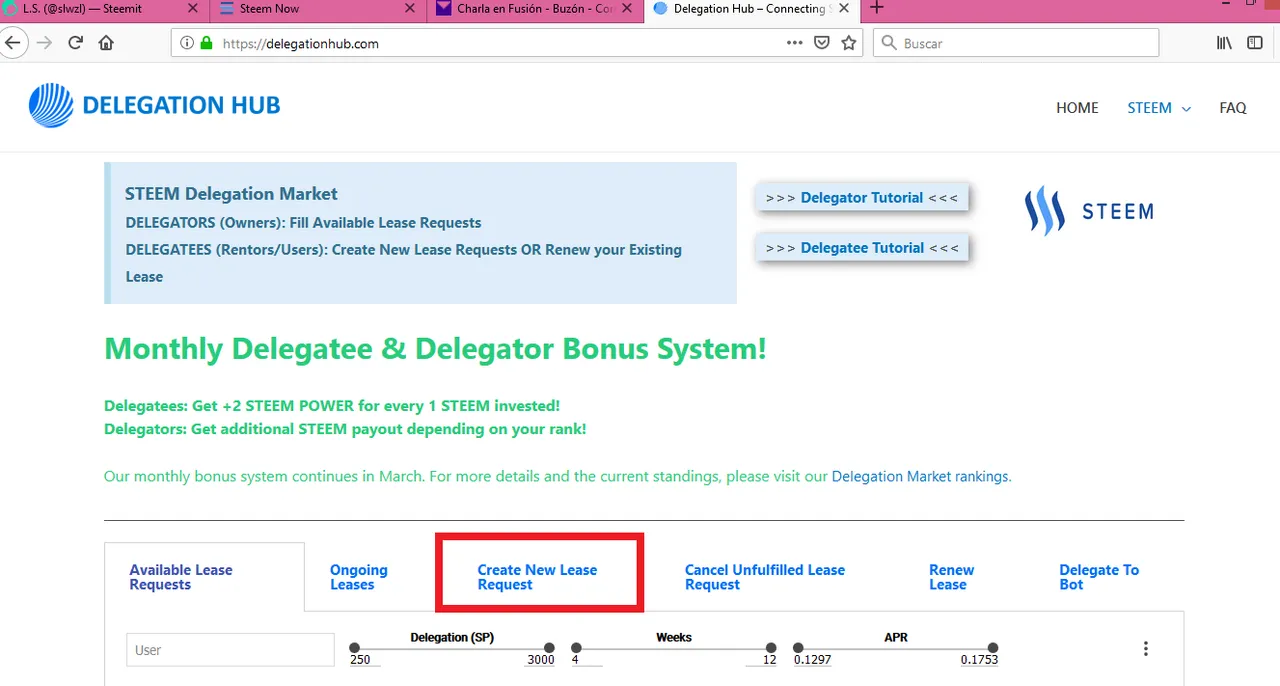This screenshot has height=686, width=1280.
Task: Go back with the browser back arrow
Action: click(x=13, y=43)
